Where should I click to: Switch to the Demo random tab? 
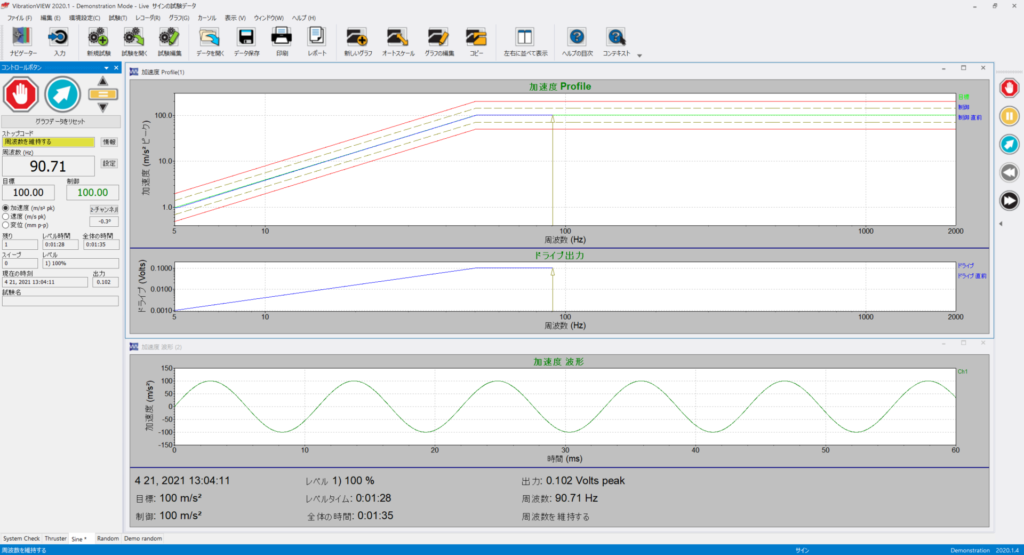143,539
